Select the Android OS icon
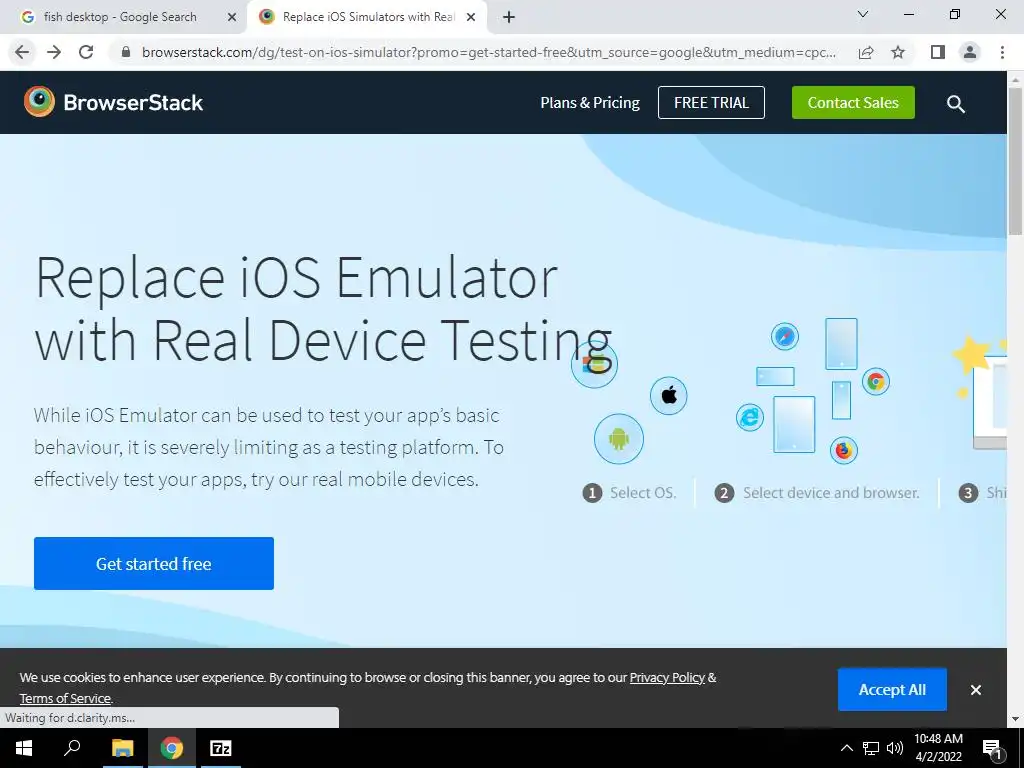Screen dimensions: 1024x768 (x=618, y=439)
